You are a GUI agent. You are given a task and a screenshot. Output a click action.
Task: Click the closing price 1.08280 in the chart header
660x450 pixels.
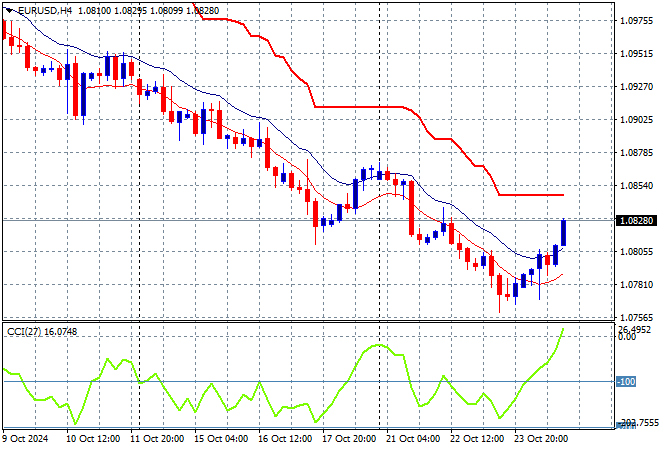pos(202,11)
